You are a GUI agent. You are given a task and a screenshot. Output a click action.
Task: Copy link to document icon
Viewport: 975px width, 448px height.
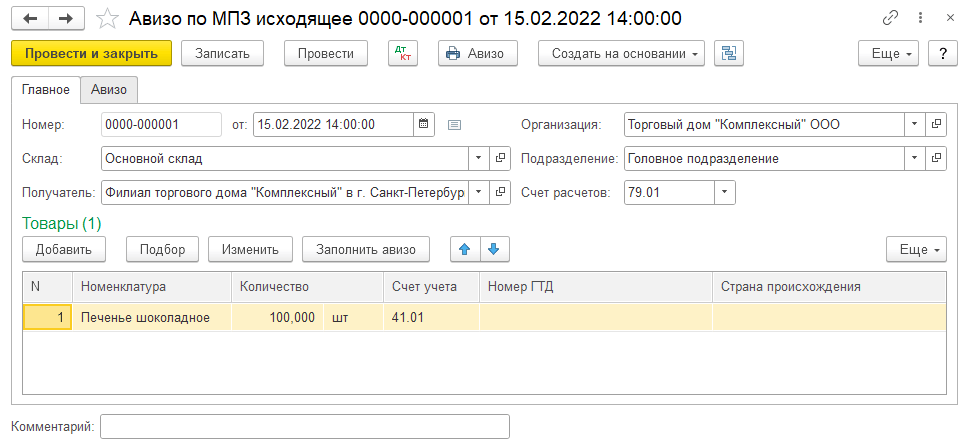[889, 18]
